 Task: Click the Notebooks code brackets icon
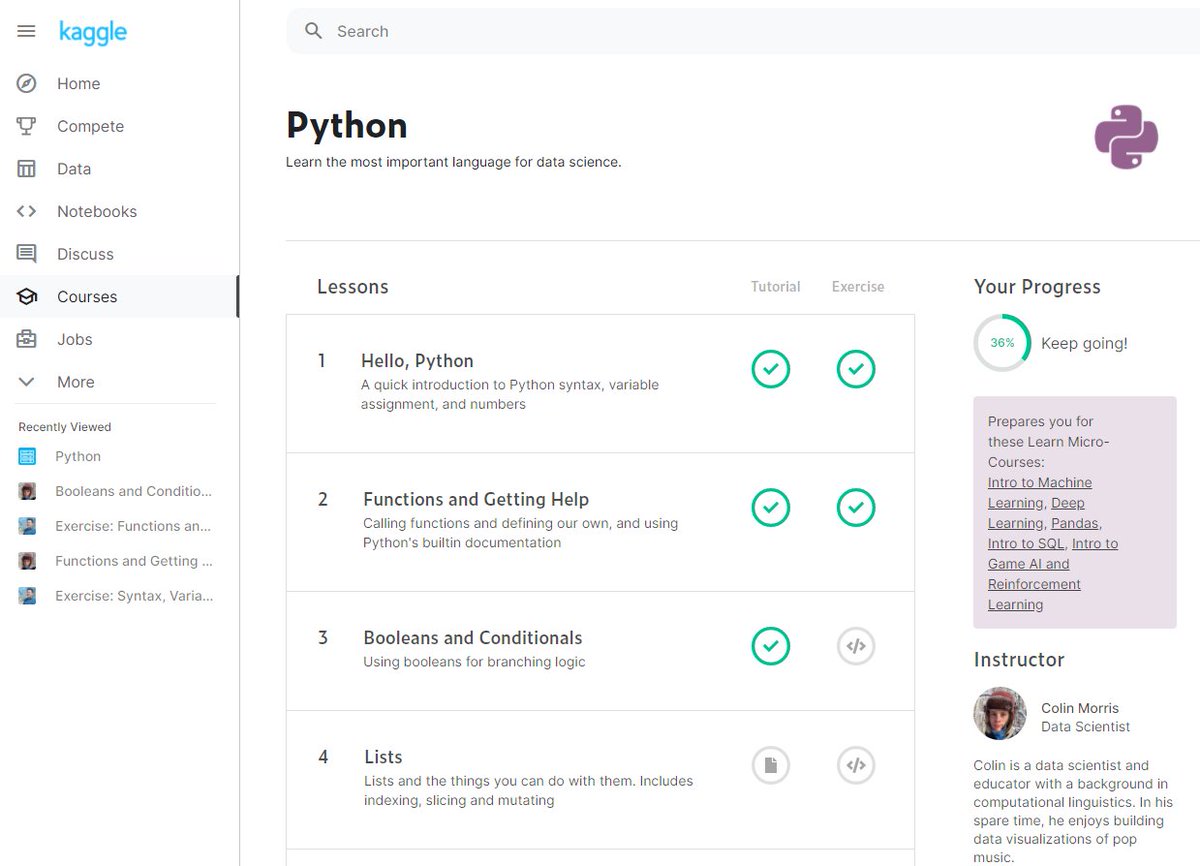pos(27,211)
